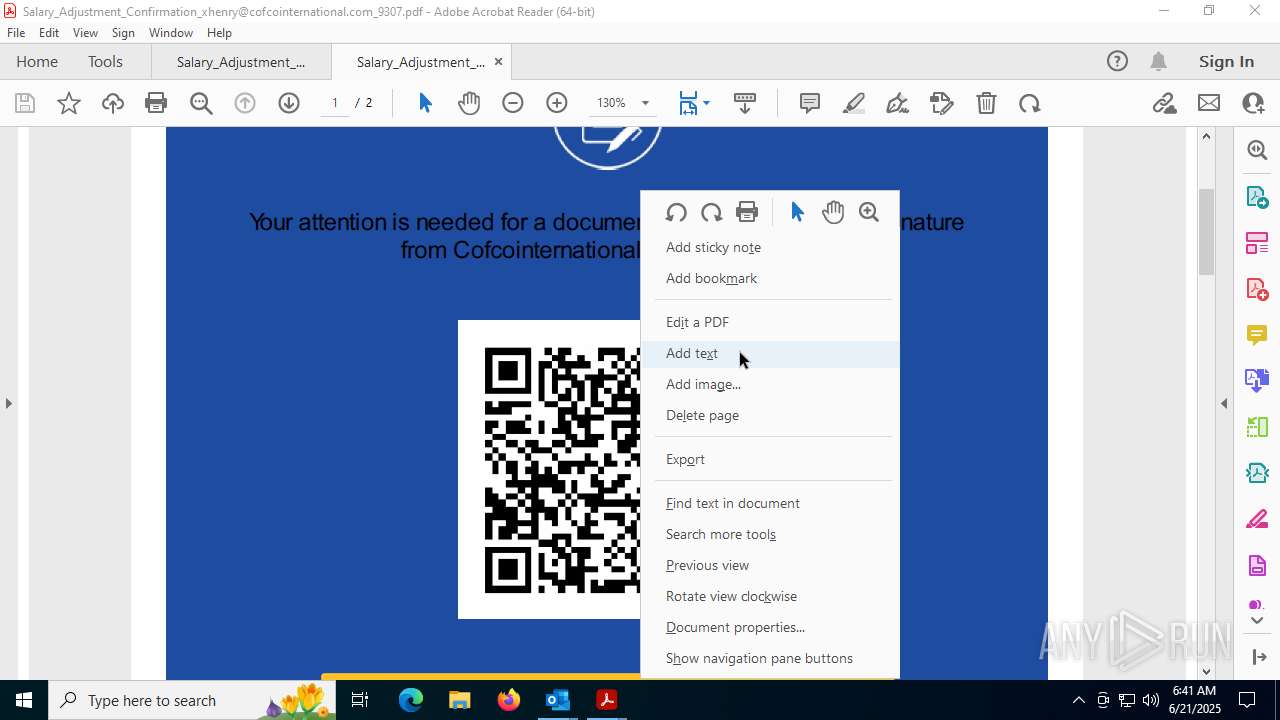Click the Delete page trash icon
The image size is (1280, 720).
click(x=986, y=103)
